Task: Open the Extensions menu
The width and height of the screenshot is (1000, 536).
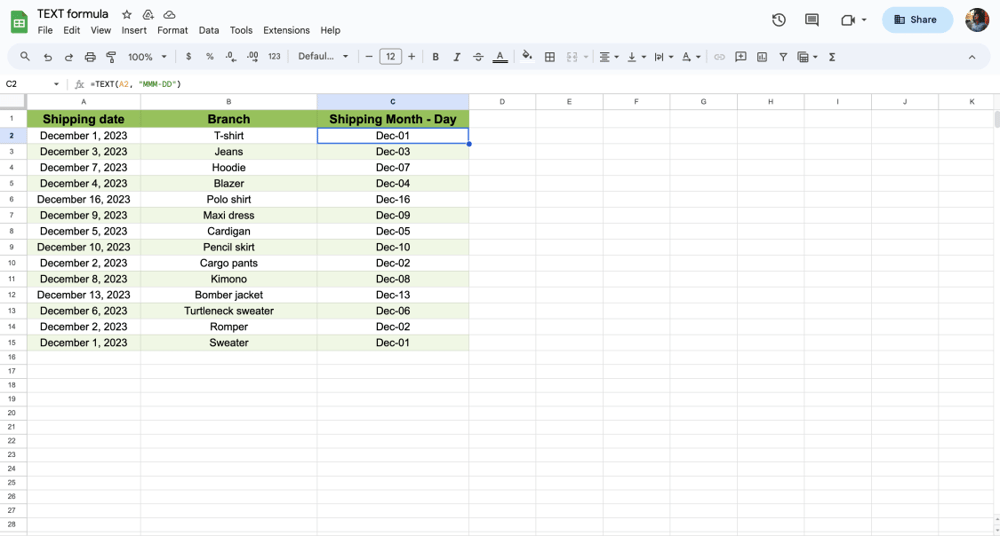Action: (x=286, y=31)
